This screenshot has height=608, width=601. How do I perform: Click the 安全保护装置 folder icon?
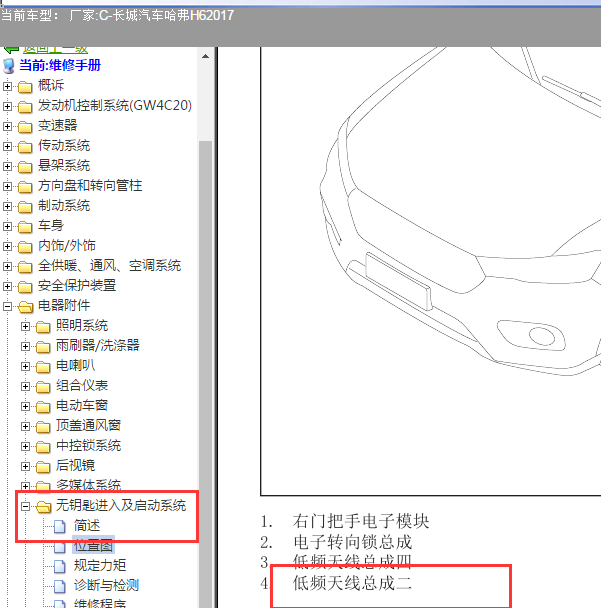coord(25,287)
